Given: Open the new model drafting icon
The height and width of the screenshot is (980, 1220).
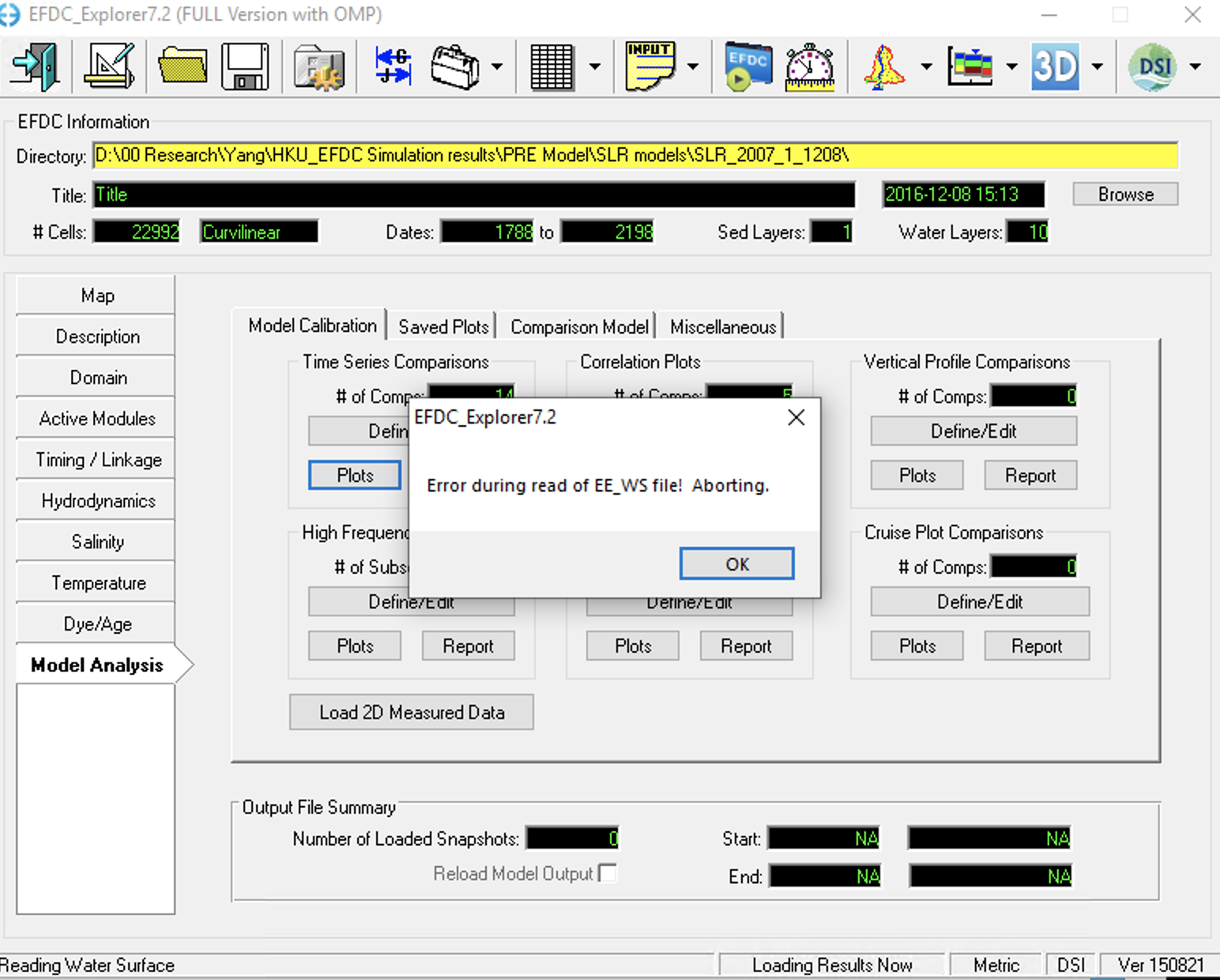Looking at the screenshot, I should tap(110, 66).
